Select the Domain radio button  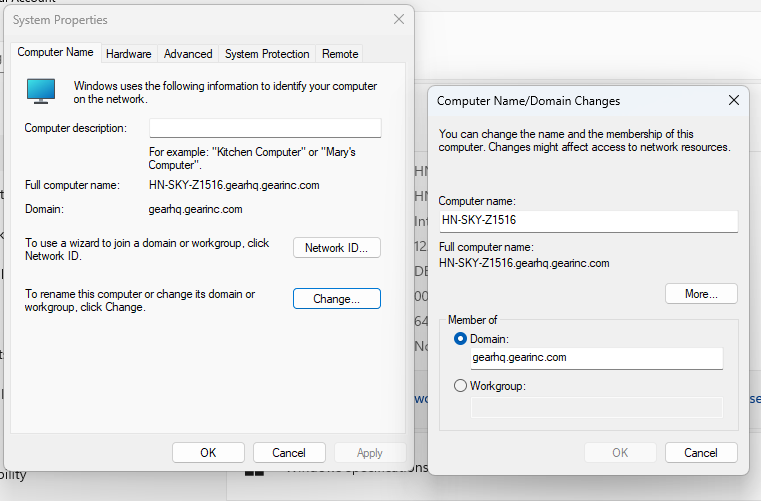(460, 339)
